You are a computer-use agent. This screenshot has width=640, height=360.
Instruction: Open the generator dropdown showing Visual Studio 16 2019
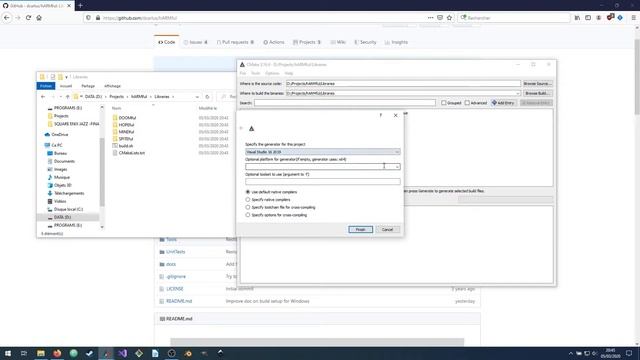tap(322, 152)
